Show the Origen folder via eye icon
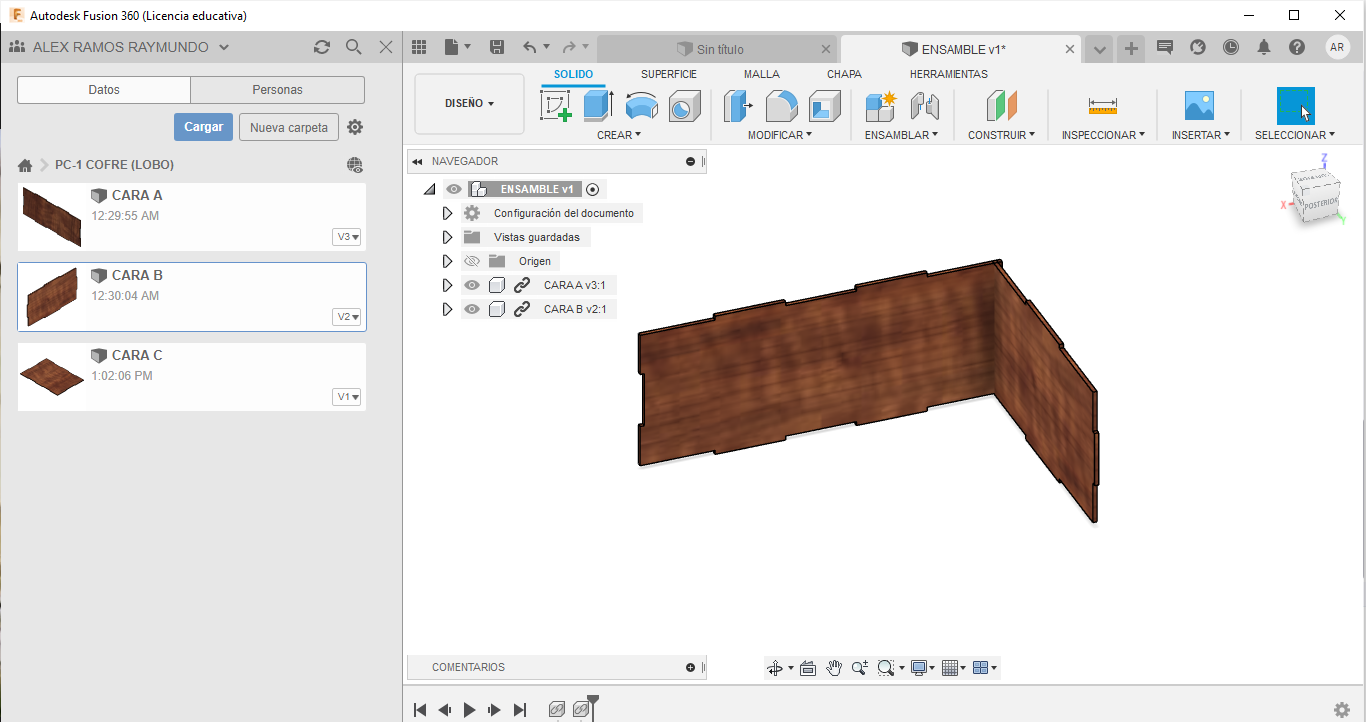 [472, 261]
